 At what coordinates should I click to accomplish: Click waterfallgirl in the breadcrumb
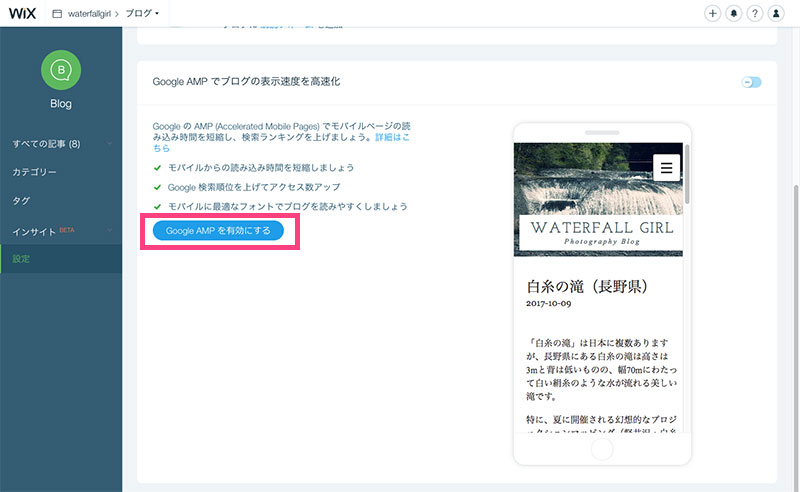[x=89, y=14]
